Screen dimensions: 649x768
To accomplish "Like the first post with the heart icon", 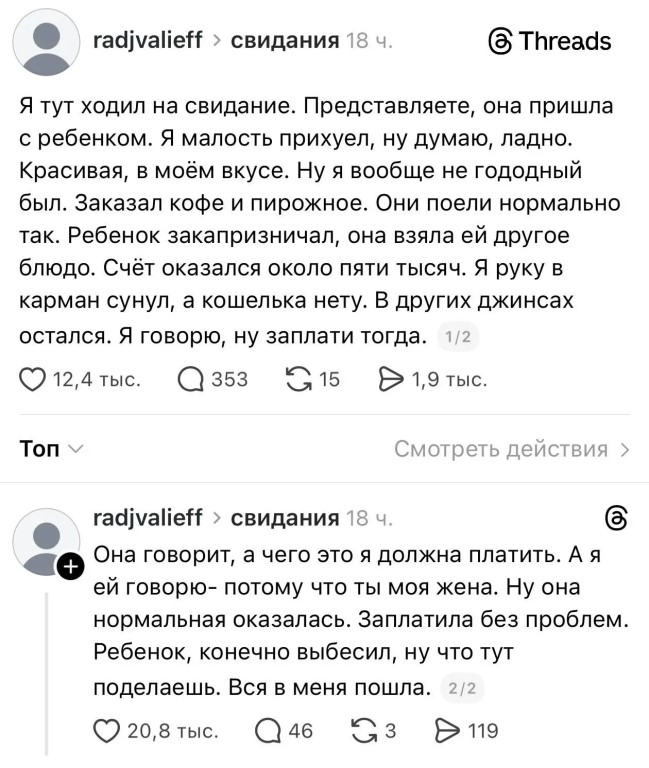I will [33, 379].
